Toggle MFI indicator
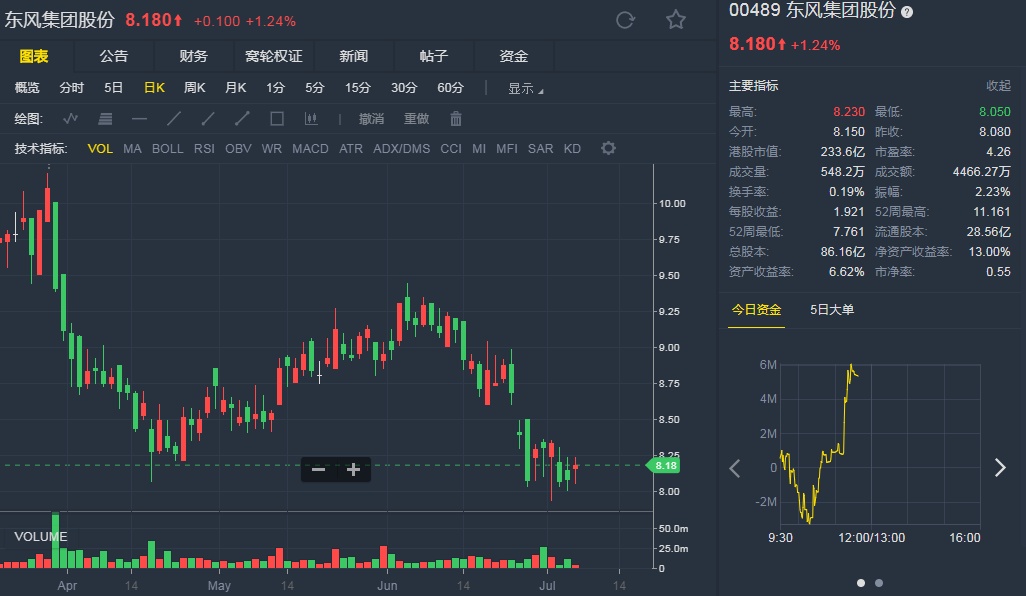The image size is (1026, 596). pyautogui.click(x=506, y=149)
